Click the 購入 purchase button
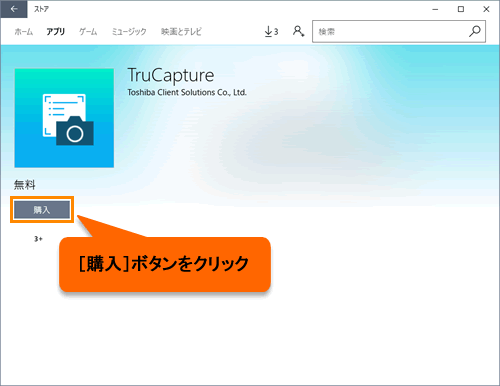The height and width of the screenshot is (386, 500). coord(42,210)
